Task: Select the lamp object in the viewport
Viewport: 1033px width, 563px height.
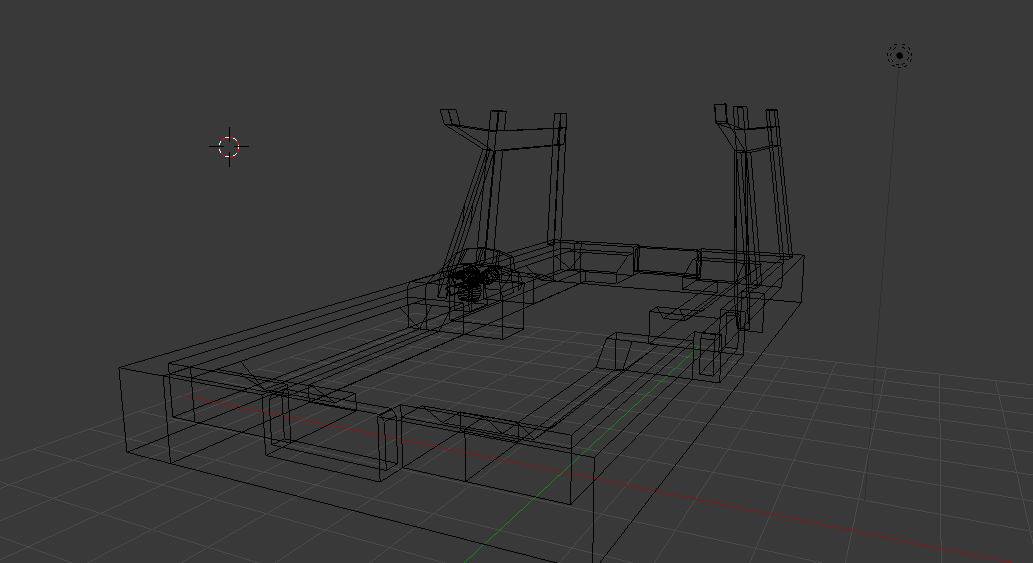Action: [x=899, y=56]
